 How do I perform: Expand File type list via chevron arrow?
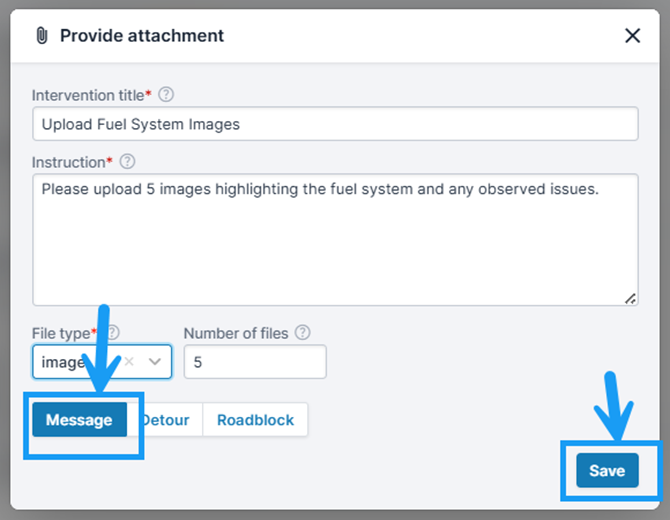(x=155, y=362)
